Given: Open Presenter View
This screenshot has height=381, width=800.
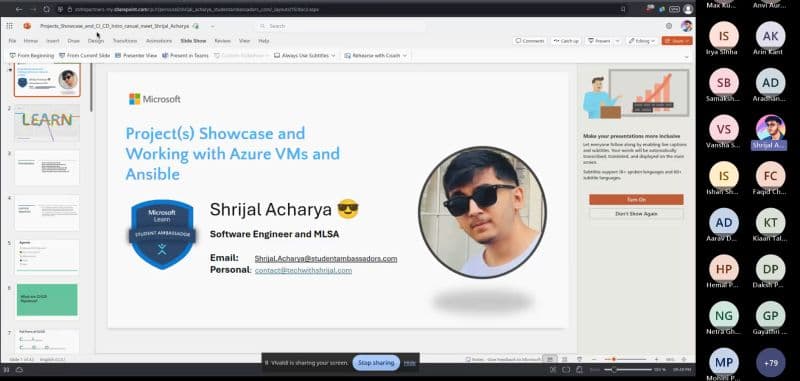Looking at the screenshot, I should [136, 55].
